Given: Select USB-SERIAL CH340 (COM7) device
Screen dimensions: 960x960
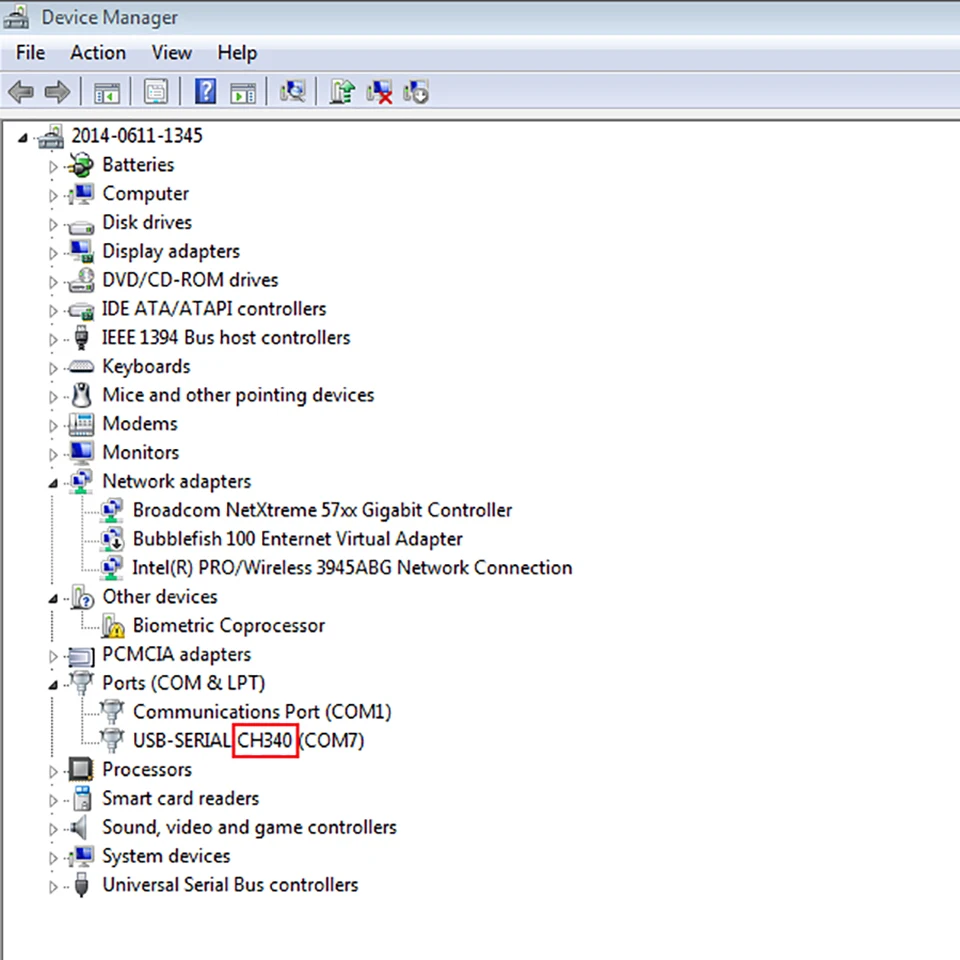Looking at the screenshot, I should point(248,740).
